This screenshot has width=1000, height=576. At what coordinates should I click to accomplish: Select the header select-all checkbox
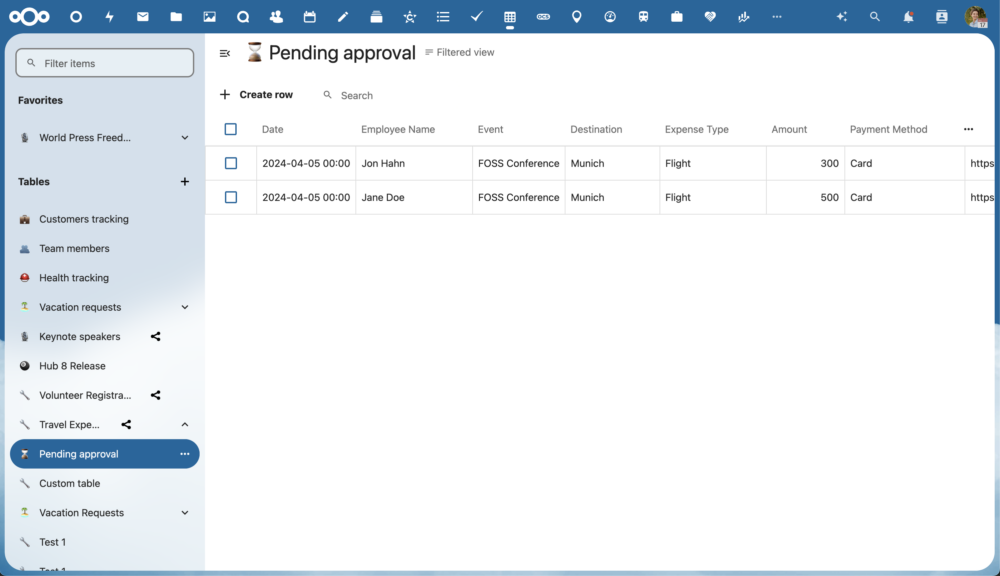231,129
